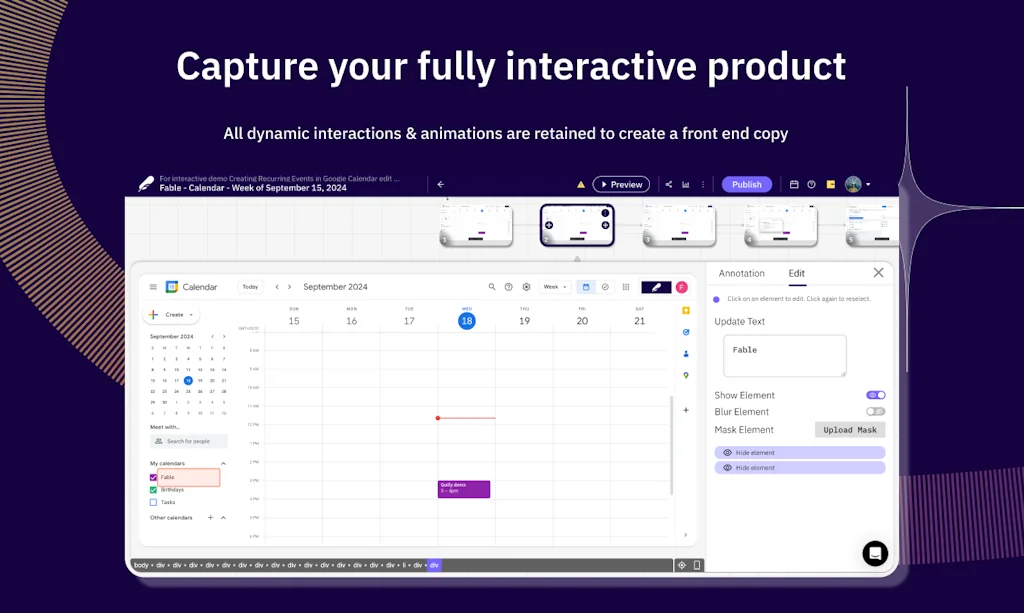Select the Edit tab
This screenshot has height=613, width=1024.
coord(796,273)
